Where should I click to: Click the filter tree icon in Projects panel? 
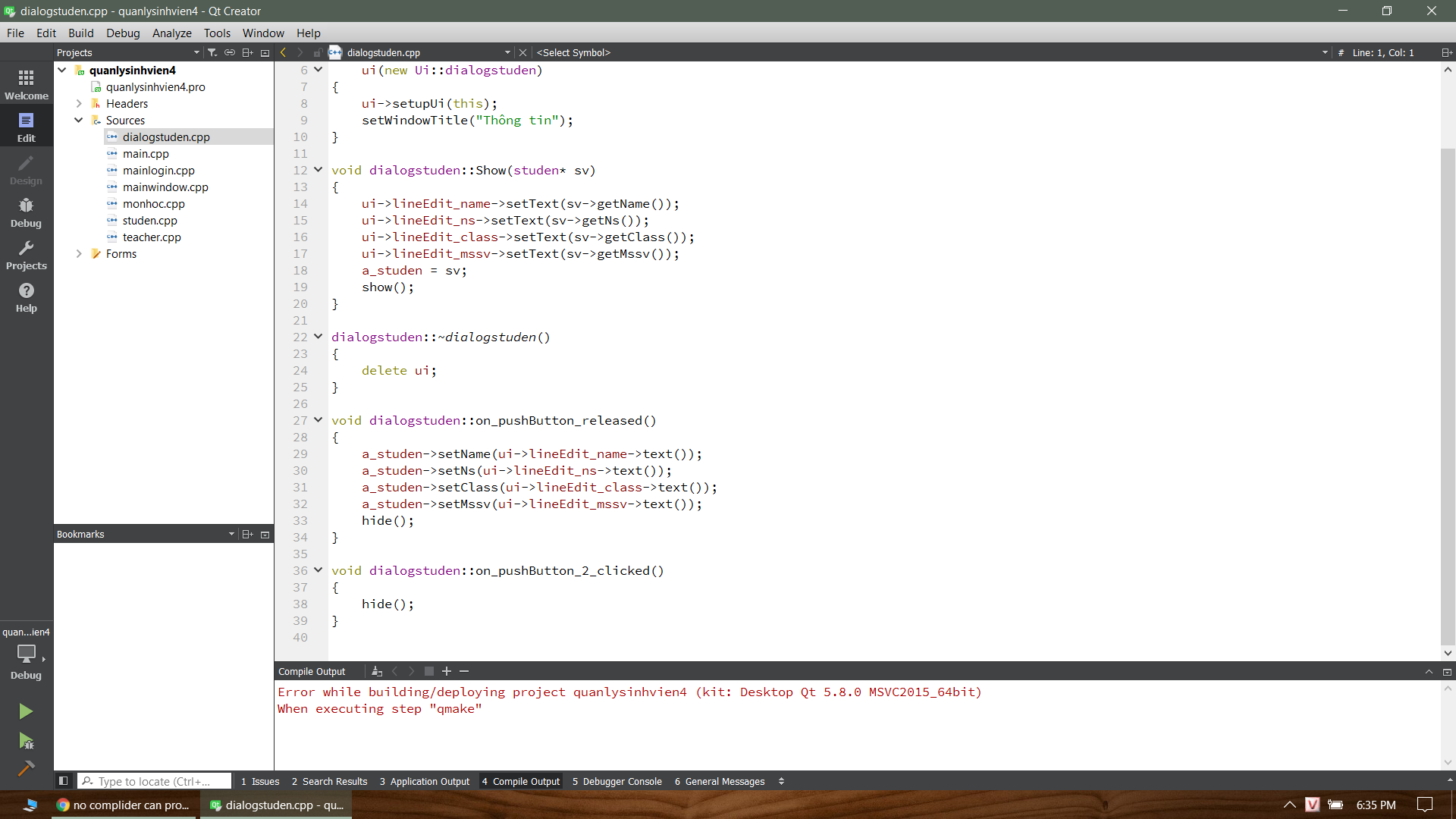tap(212, 52)
